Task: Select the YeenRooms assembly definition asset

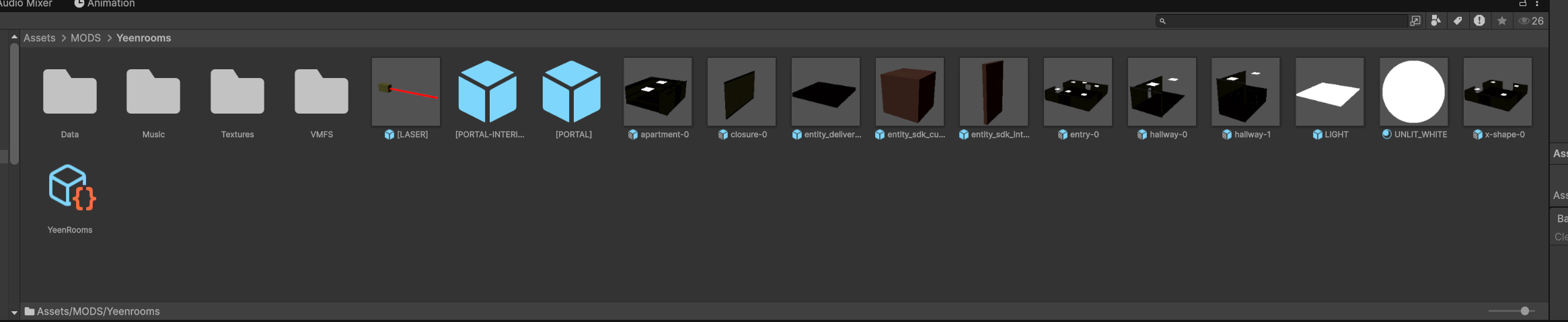Action: pyautogui.click(x=70, y=188)
